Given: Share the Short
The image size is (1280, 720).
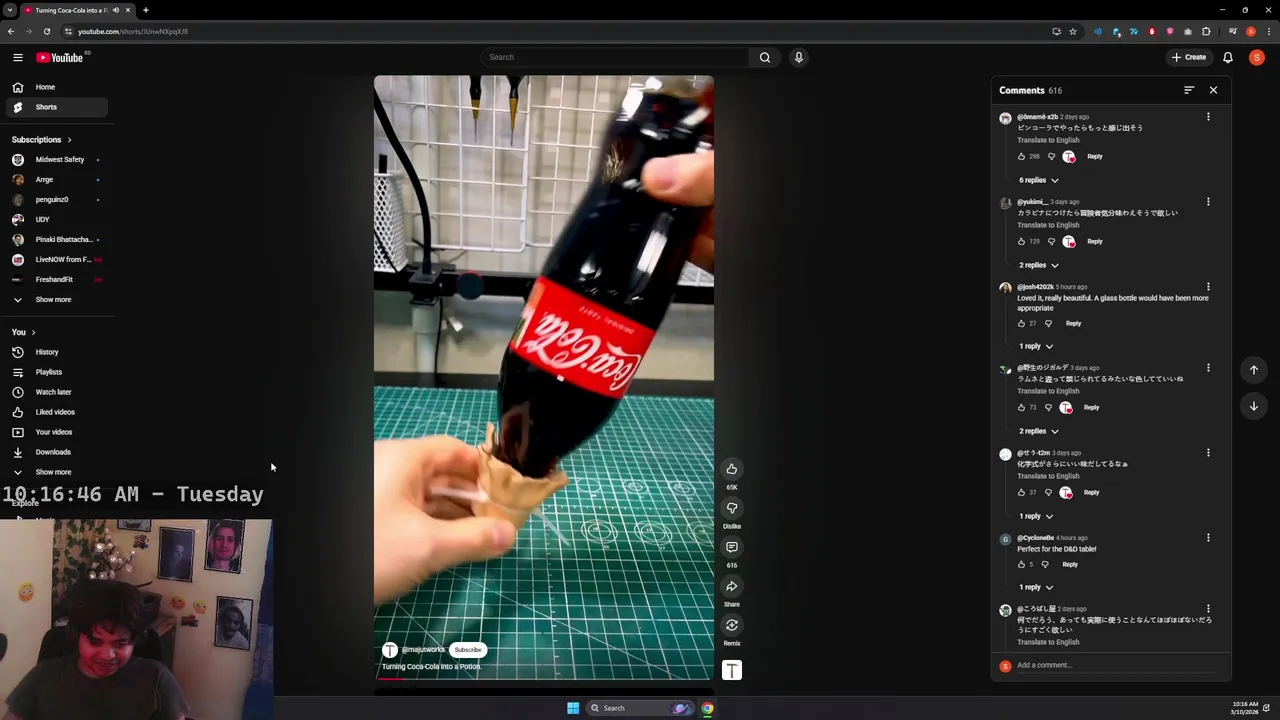Looking at the screenshot, I should 732,586.
